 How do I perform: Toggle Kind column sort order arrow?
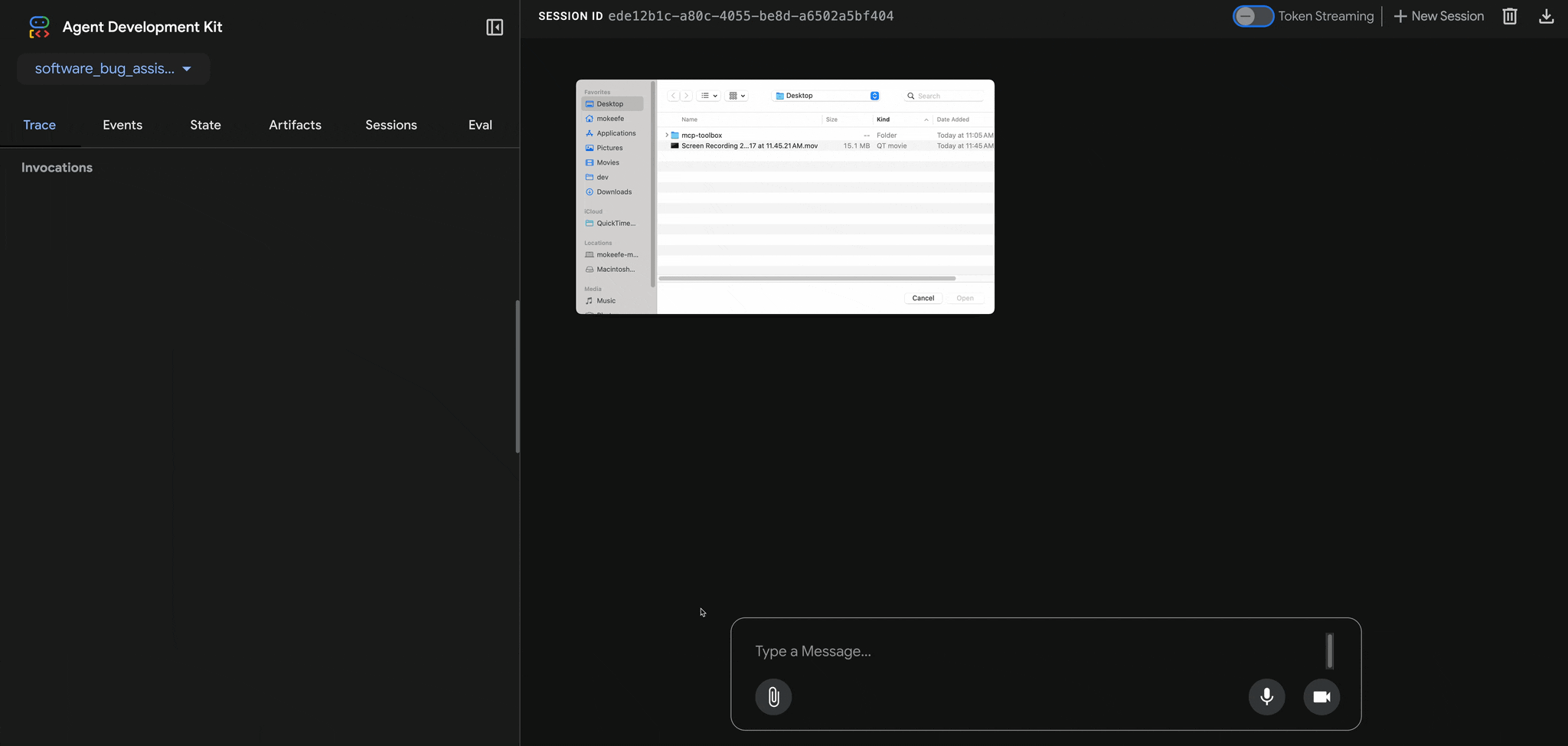coord(926,119)
